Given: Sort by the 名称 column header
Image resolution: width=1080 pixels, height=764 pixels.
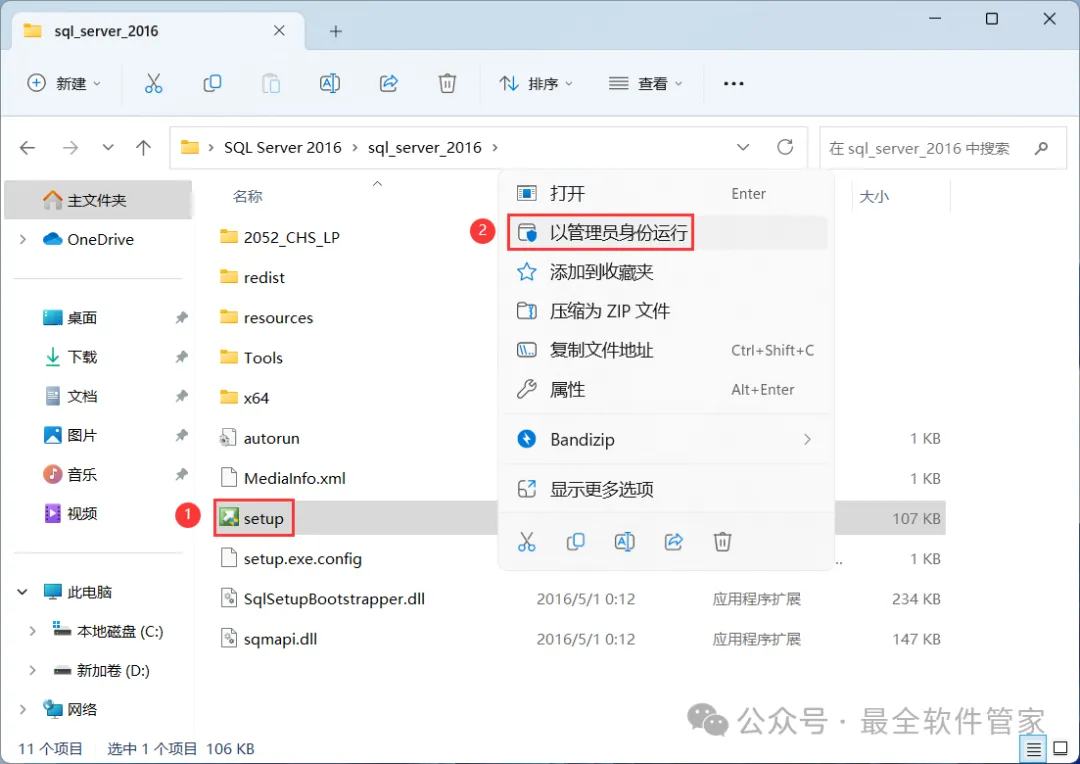Looking at the screenshot, I should 247,196.
